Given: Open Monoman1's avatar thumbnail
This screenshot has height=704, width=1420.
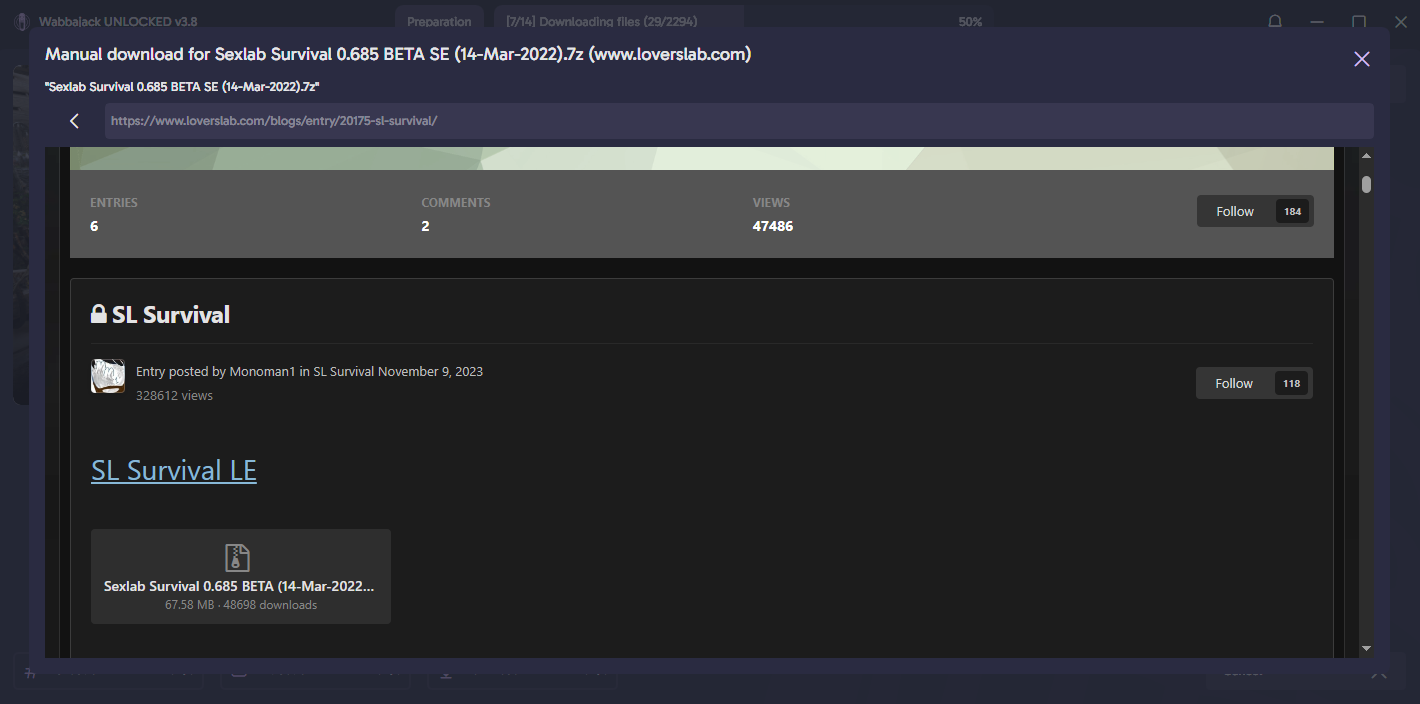Looking at the screenshot, I should (x=108, y=376).
